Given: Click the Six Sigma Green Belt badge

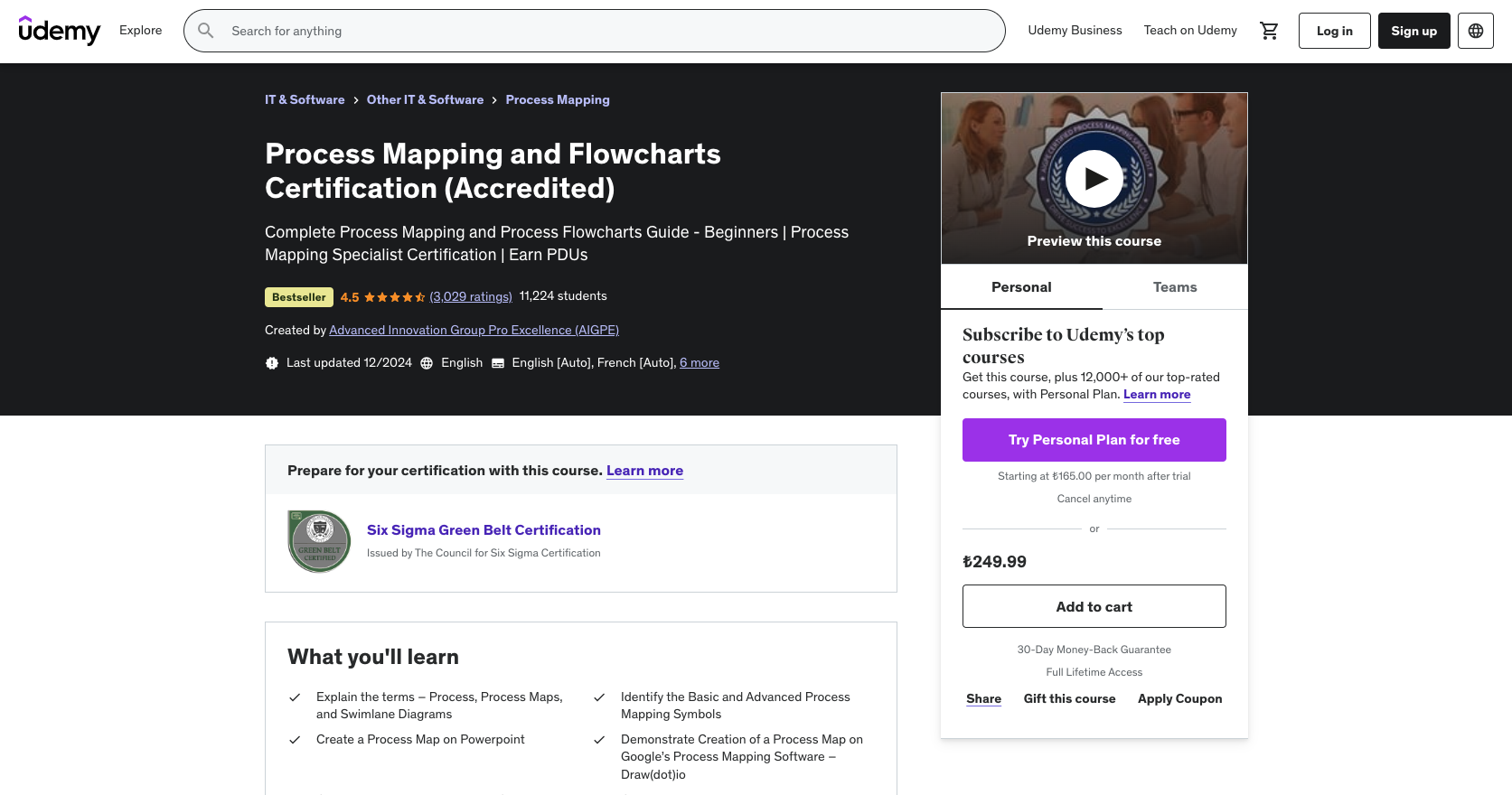Looking at the screenshot, I should [x=319, y=541].
